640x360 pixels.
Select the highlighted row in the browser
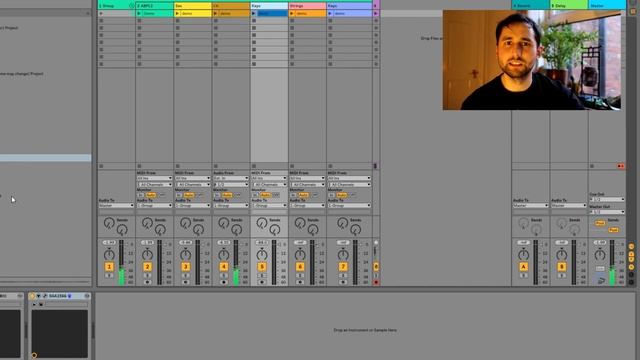(x=46, y=158)
